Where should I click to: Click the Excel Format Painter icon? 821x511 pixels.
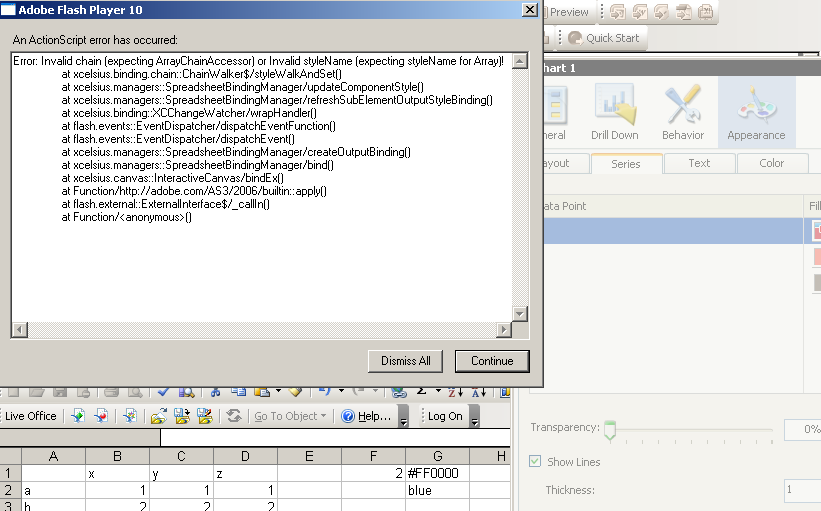click(296, 392)
